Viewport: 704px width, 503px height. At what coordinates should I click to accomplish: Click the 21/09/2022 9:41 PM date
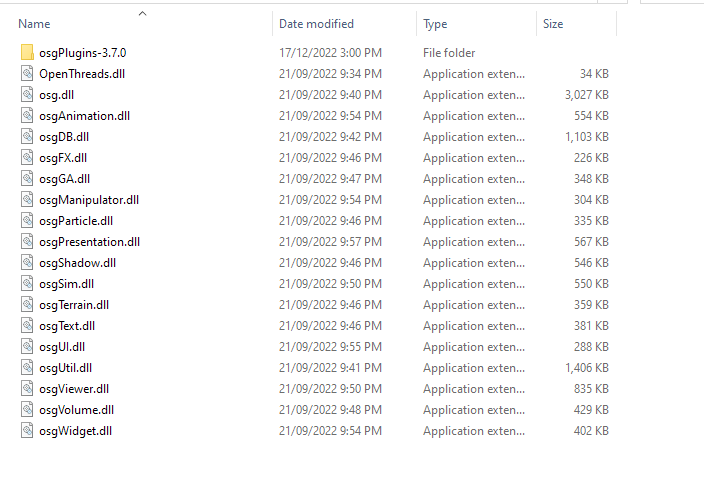[330, 368]
